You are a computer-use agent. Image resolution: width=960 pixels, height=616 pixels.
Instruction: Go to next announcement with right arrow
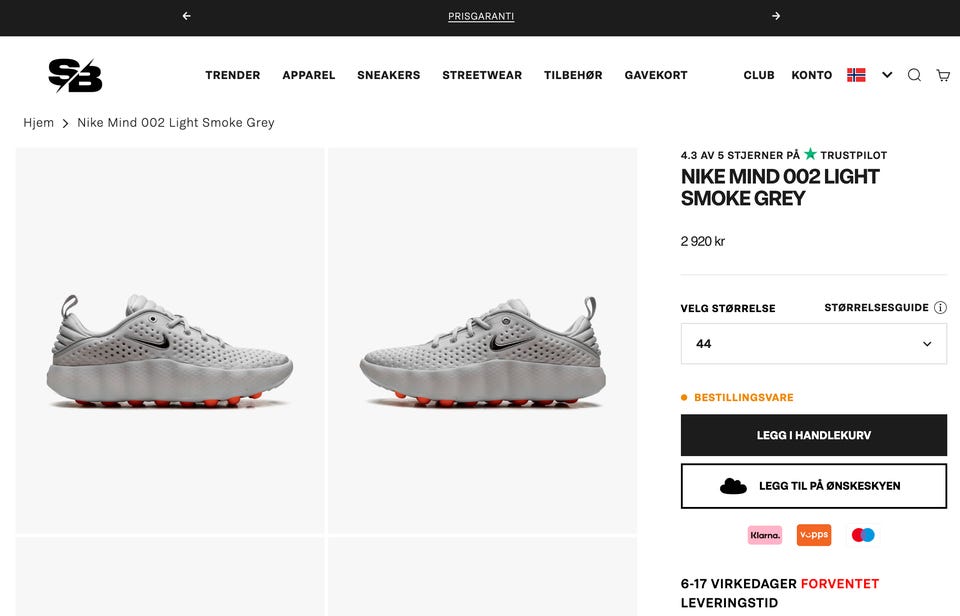coord(776,16)
